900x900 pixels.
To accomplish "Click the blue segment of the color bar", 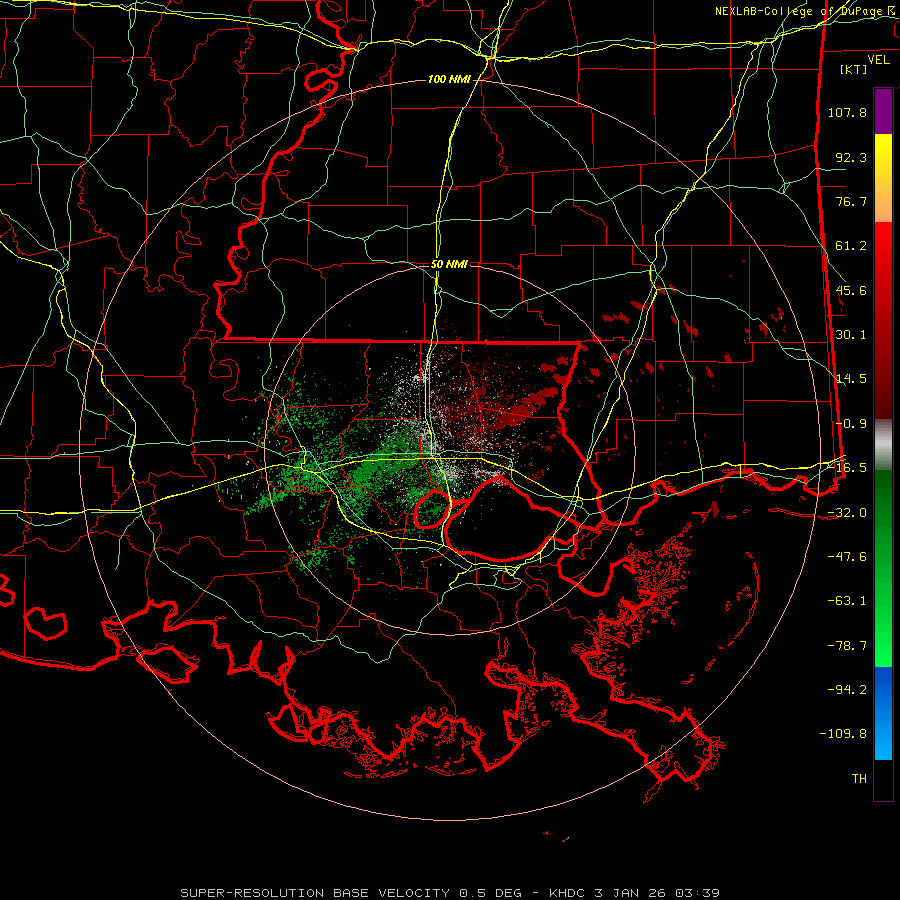I will pos(883,713).
